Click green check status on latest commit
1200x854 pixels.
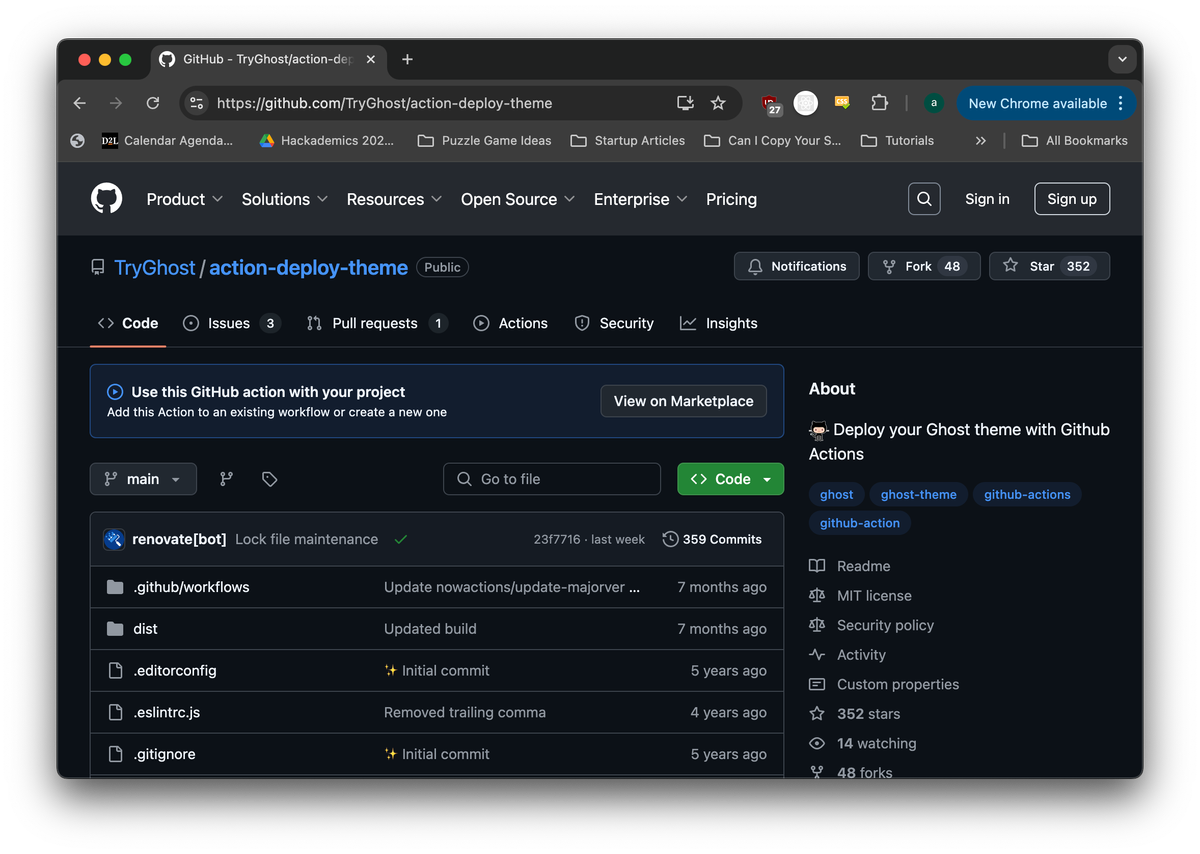pos(401,539)
